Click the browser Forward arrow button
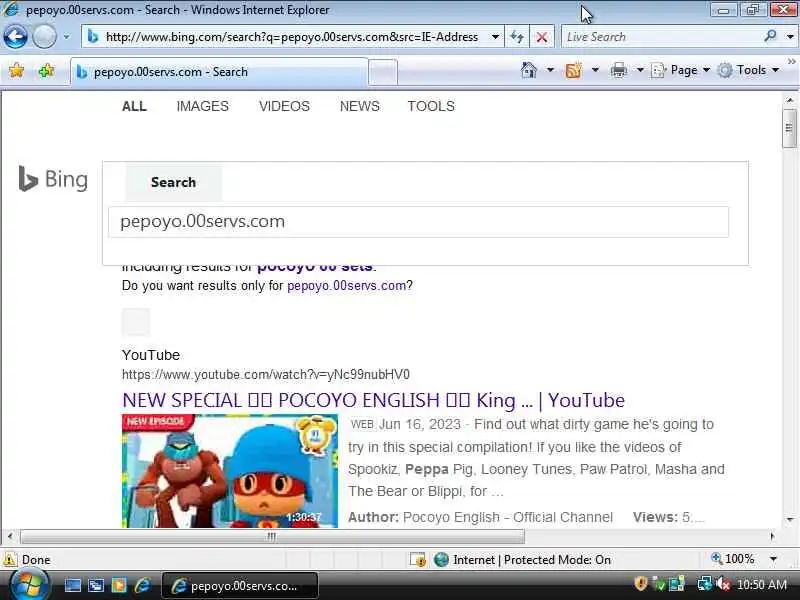 point(44,36)
